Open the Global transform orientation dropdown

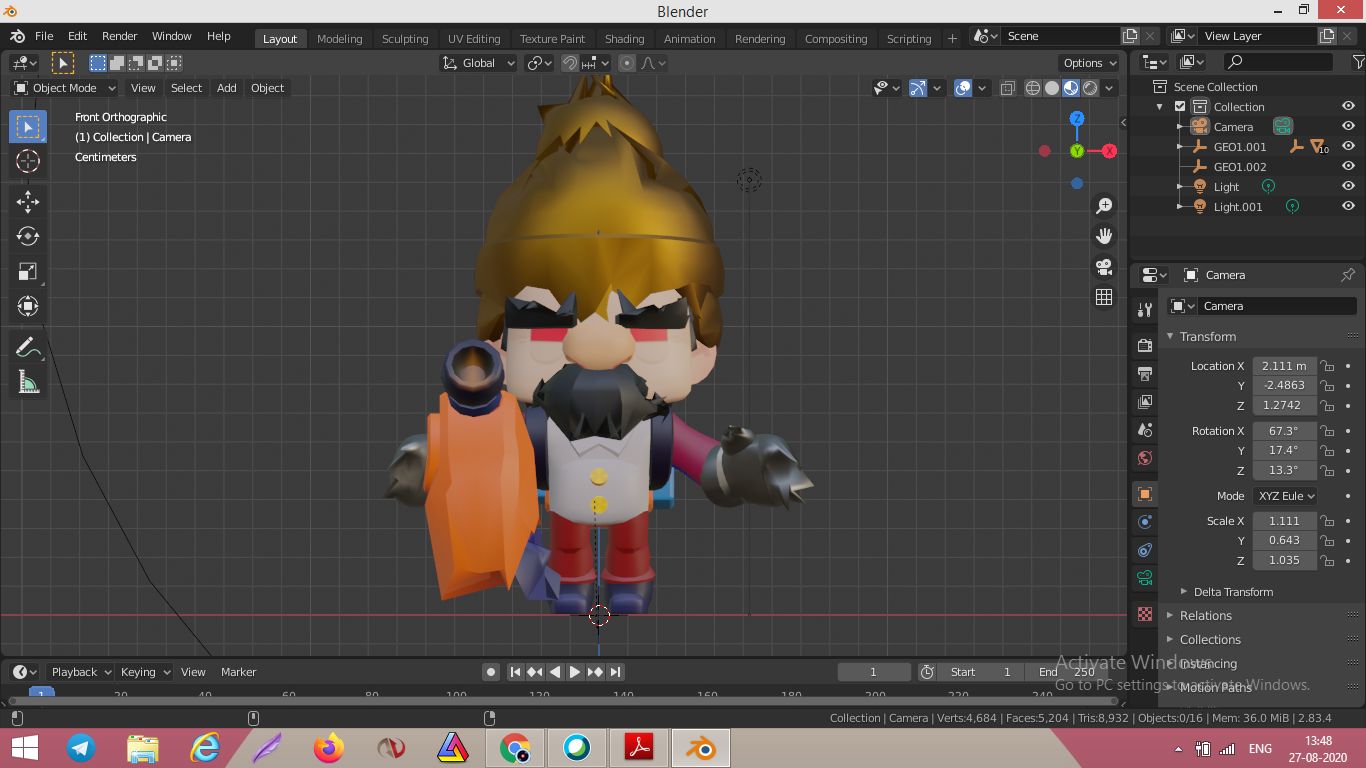pyautogui.click(x=478, y=62)
